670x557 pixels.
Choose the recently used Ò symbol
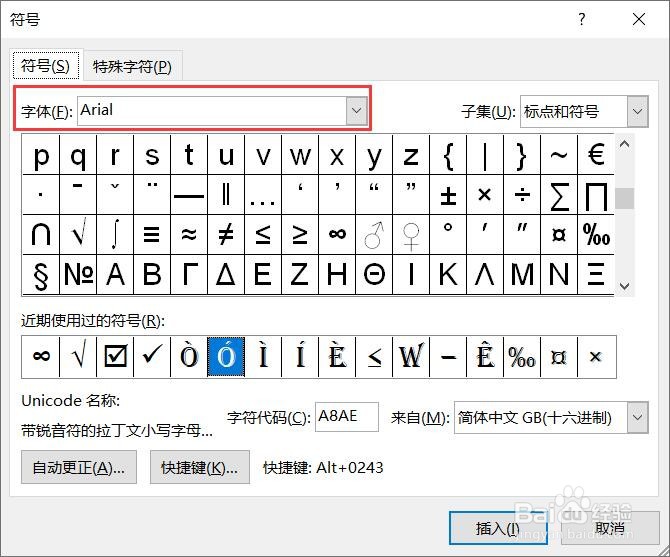click(189, 357)
